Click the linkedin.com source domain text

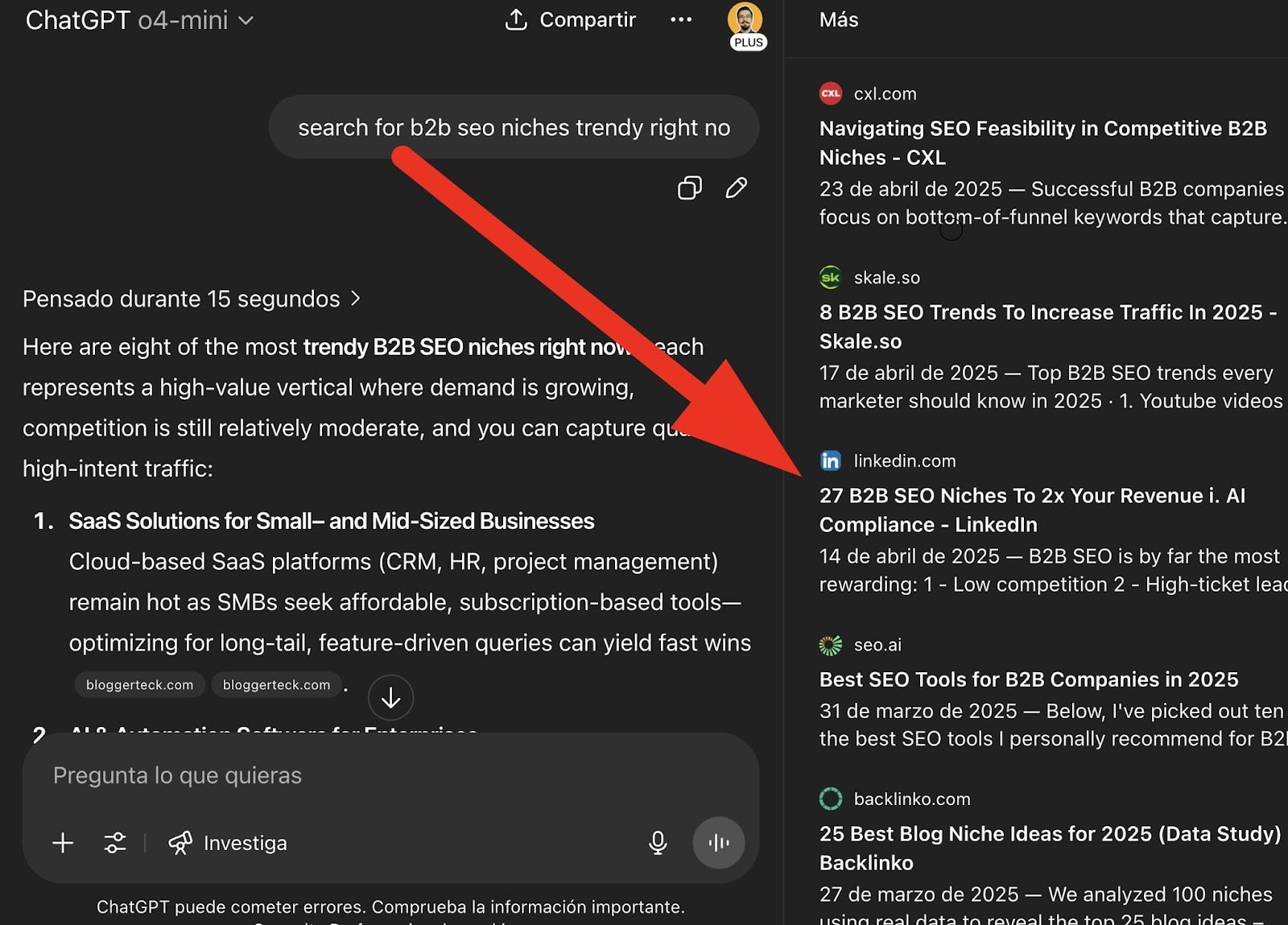[905, 460]
